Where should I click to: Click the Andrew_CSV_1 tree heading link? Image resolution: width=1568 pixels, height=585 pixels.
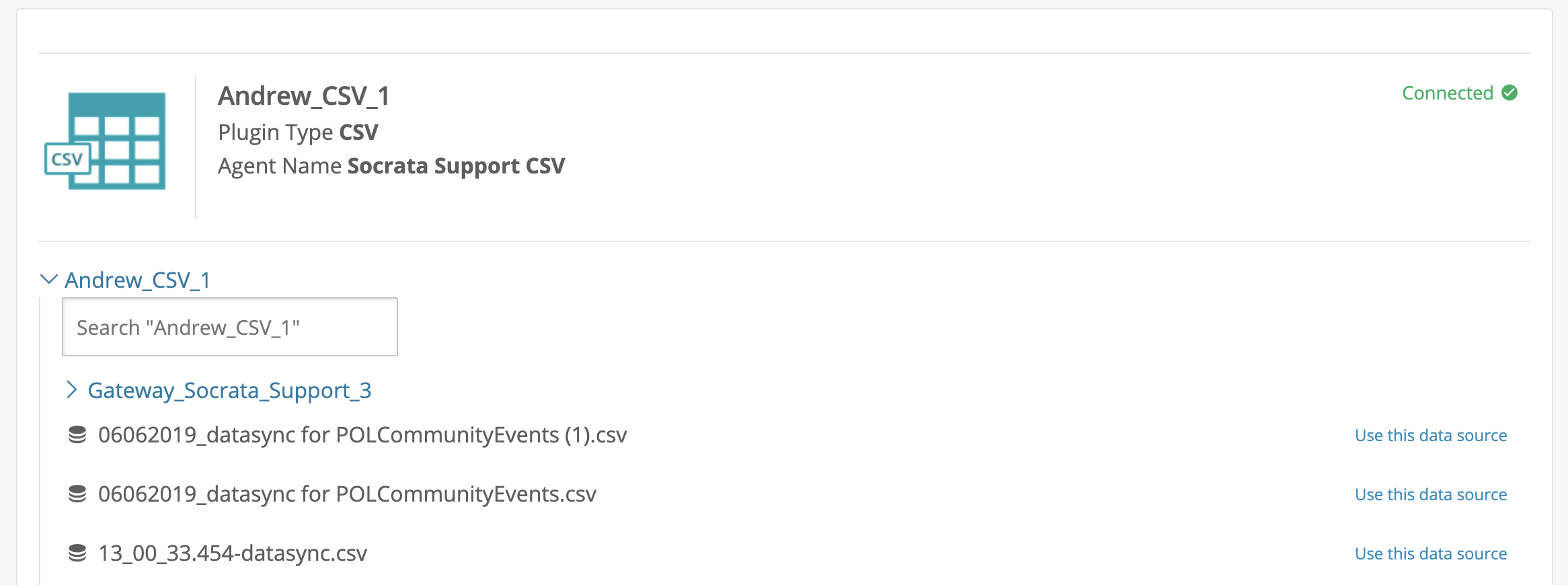(x=138, y=280)
